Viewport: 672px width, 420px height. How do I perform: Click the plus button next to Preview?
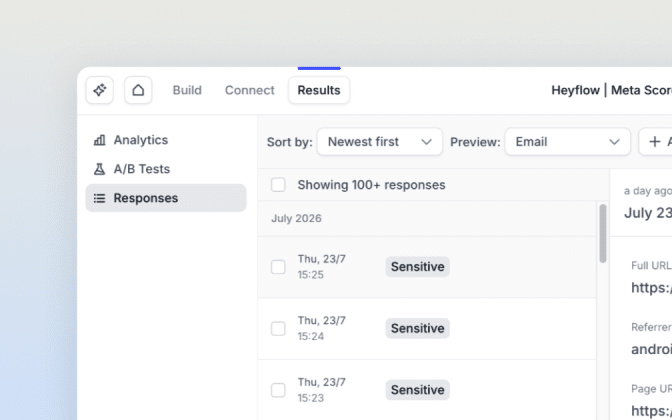[656, 142]
